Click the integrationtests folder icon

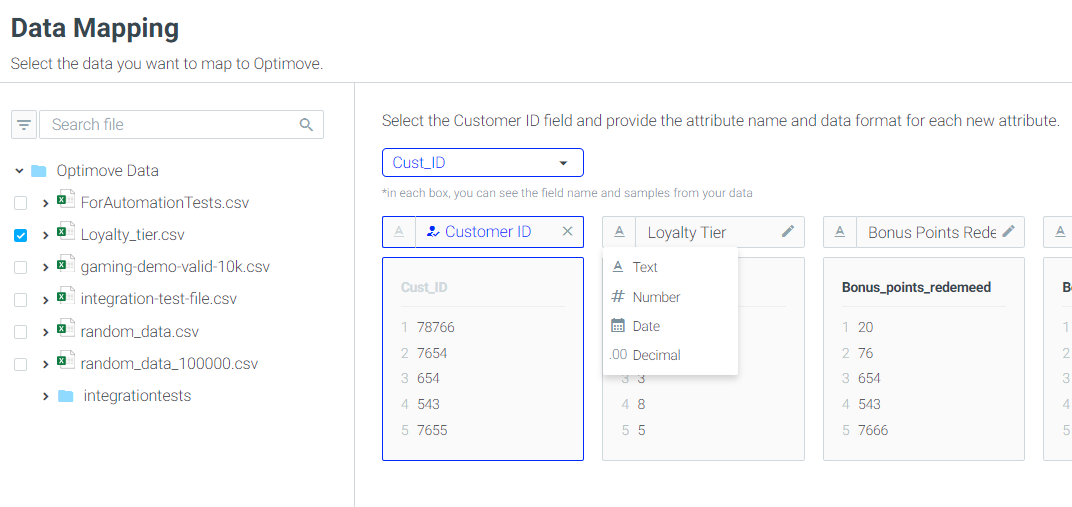66,396
